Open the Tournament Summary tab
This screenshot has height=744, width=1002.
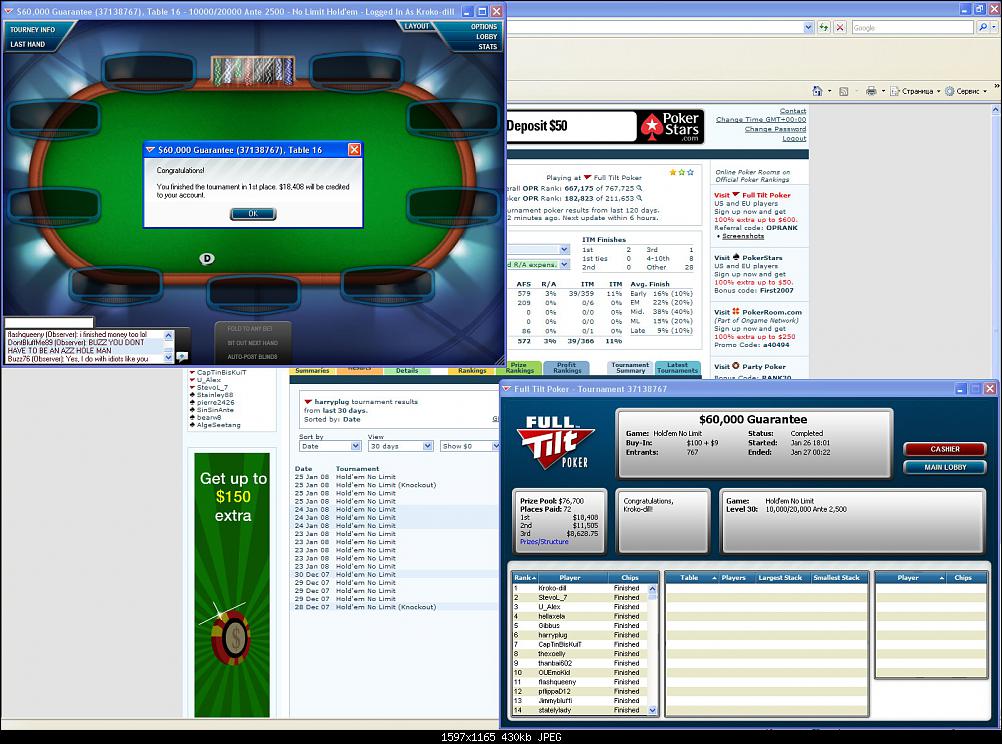(631, 368)
